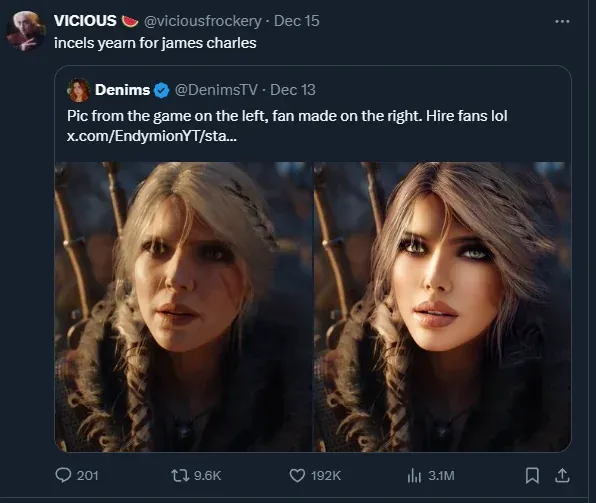
Task: Open the three-dot more options menu
Action: pos(562,22)
